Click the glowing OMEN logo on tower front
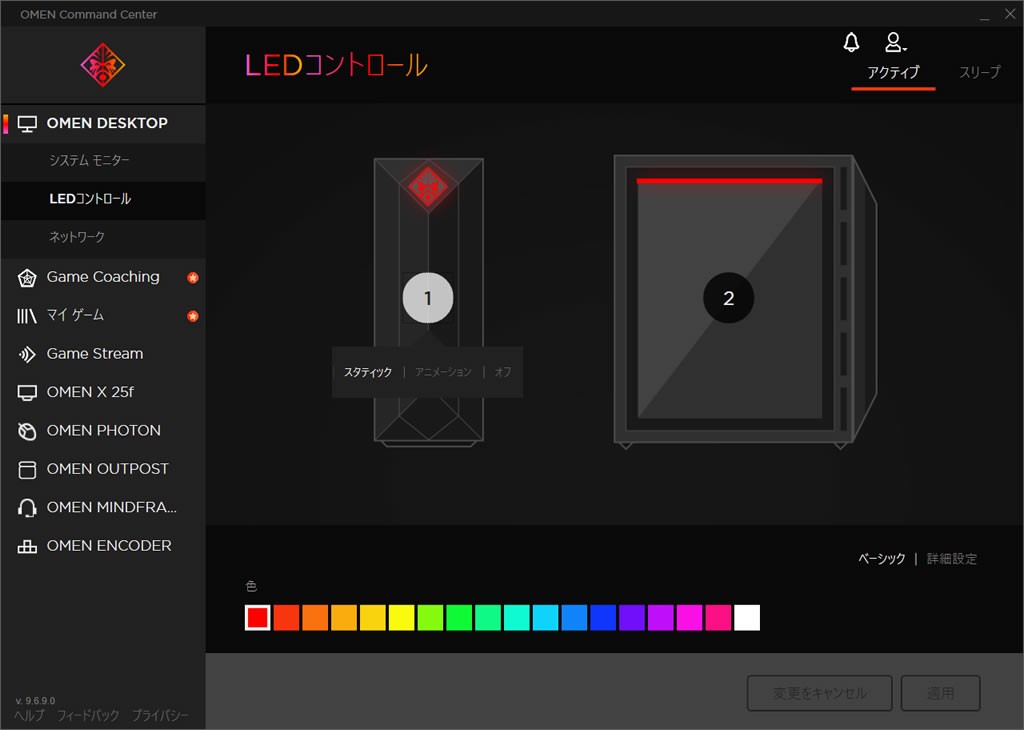Viewport: 1024px width, 730px height. (428, 187)
